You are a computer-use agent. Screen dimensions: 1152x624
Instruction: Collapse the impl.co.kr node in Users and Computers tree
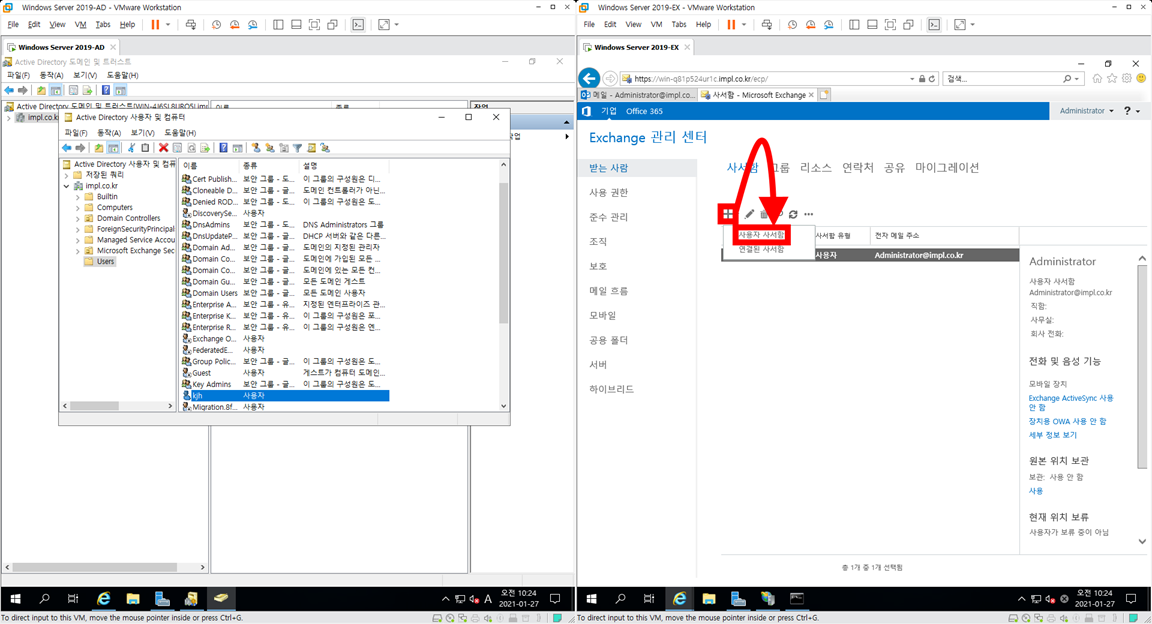click(x=66, y=186)
